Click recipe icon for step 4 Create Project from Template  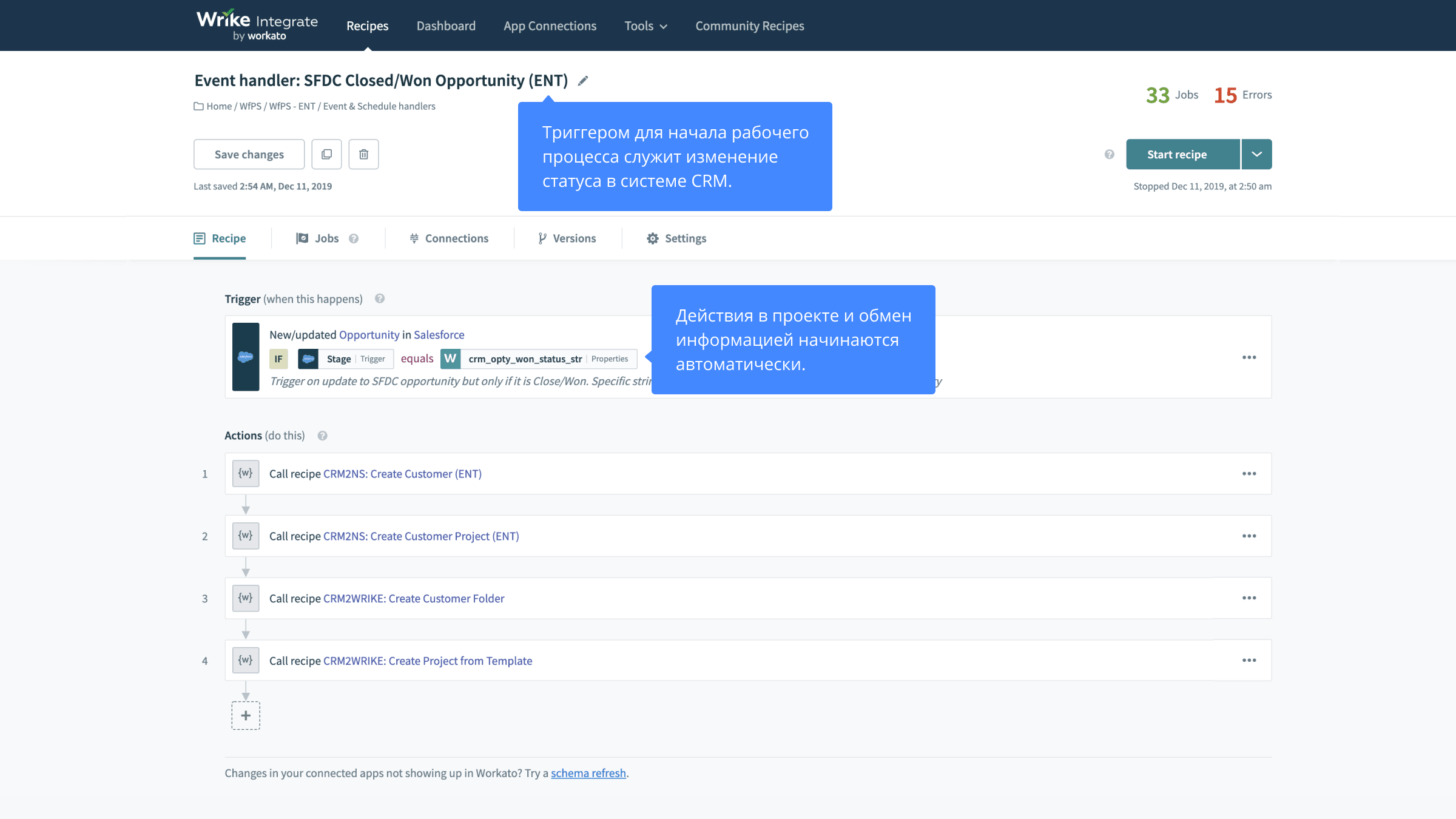point(246,660)
